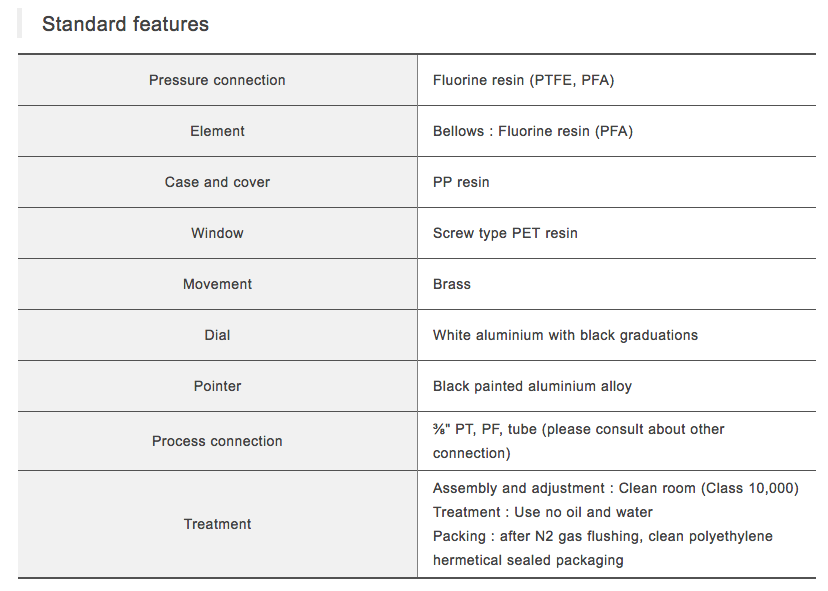Click the 'Standard features' heading
The image size is (828, 591).
click(x=125, y=24)
